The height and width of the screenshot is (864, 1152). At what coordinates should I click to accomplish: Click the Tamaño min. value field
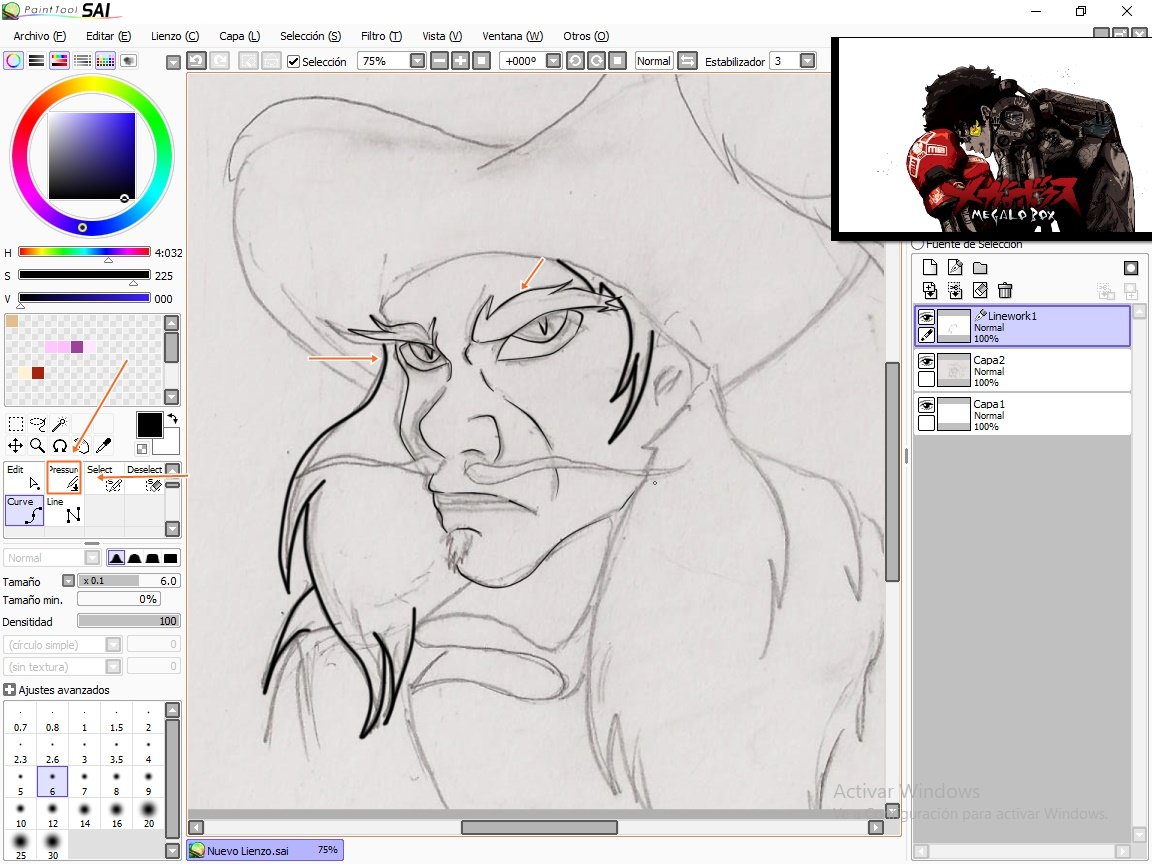click(x=118, y=599)
